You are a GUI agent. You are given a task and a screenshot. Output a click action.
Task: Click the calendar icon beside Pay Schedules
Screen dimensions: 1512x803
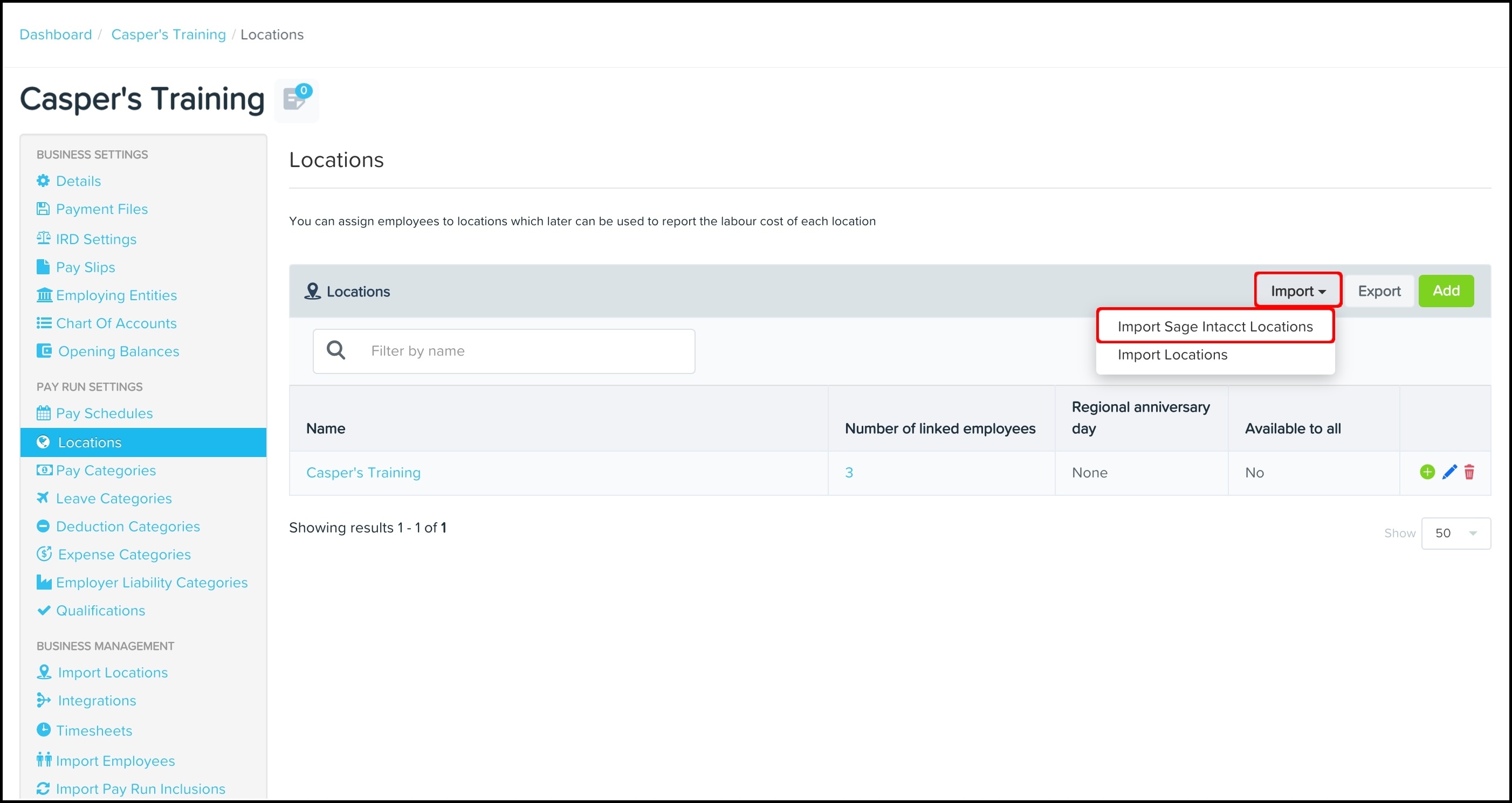(x=44, y=413)
